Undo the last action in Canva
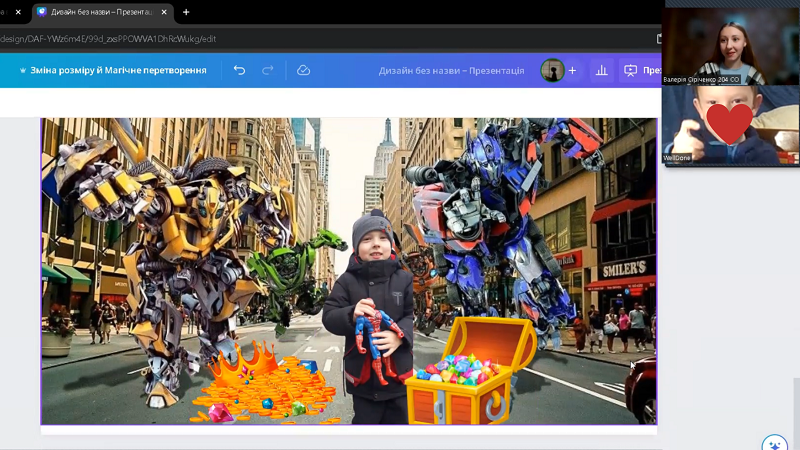 pos(239,70)
